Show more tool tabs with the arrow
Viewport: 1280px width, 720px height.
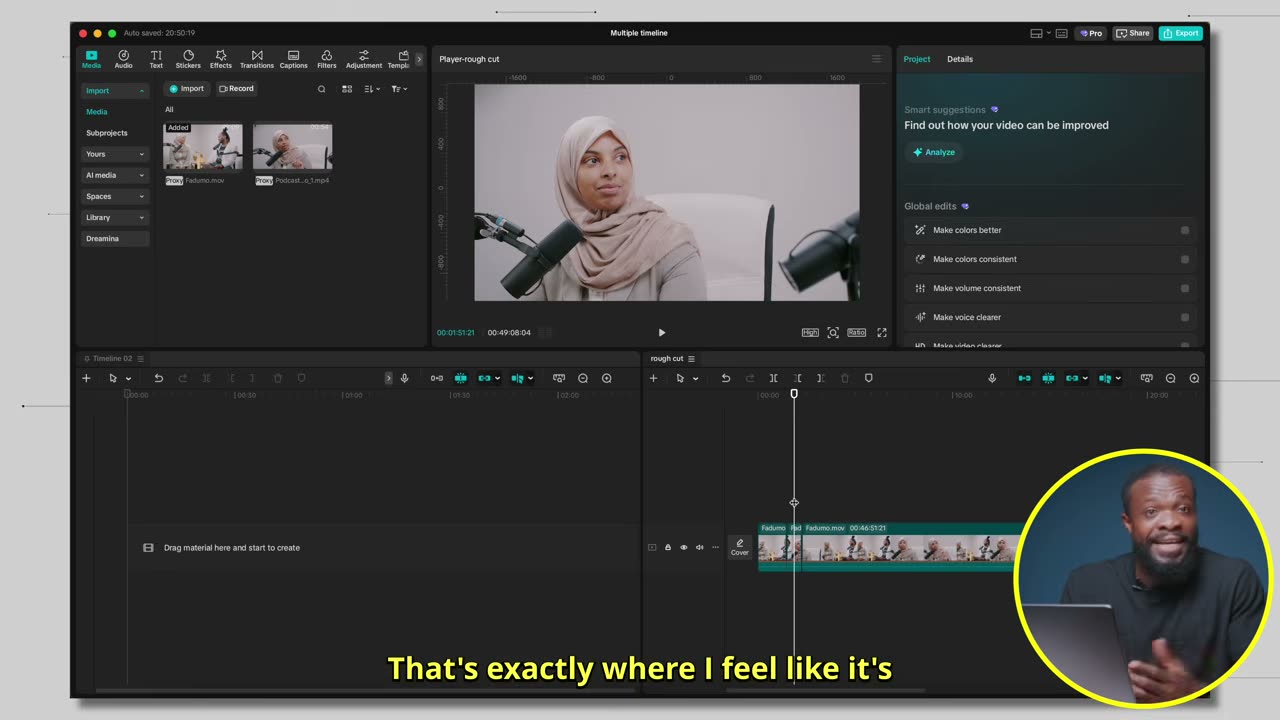pos(419,59)
